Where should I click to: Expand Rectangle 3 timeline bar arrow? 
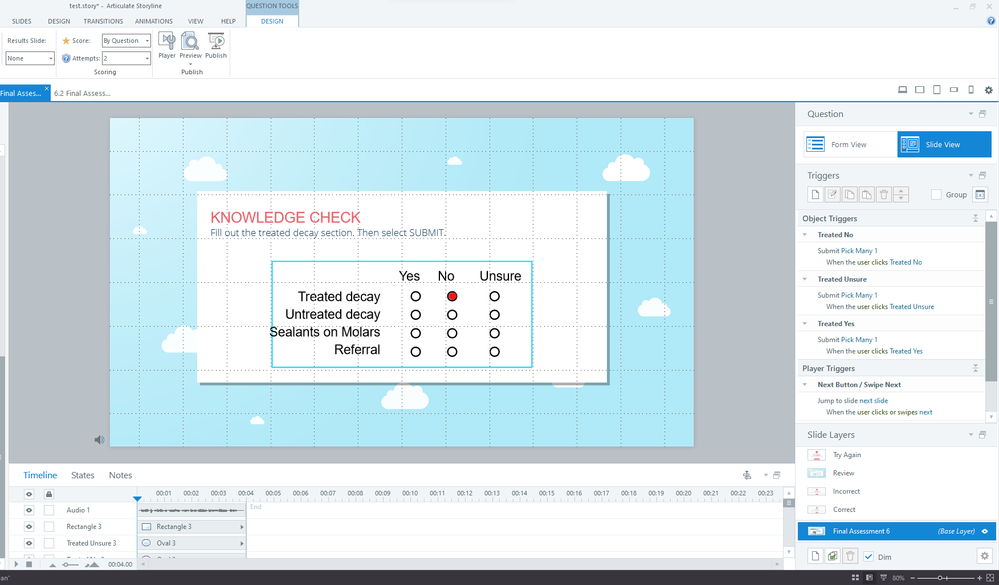pos(241,527)
